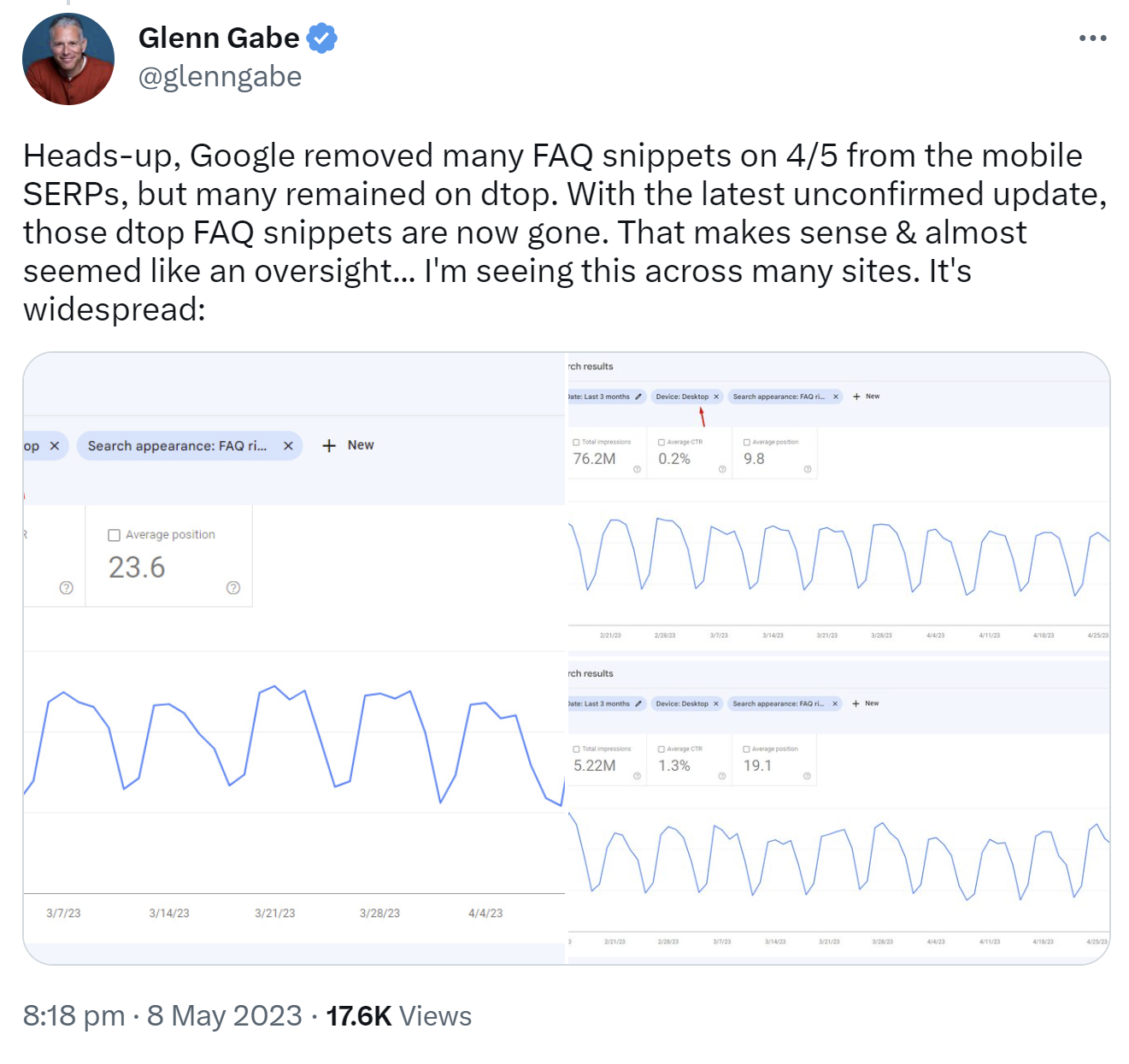1129x1064 pixels.
Task: Enable the Average CTR 0.2% checkbox
Action: tap(661, 443)
